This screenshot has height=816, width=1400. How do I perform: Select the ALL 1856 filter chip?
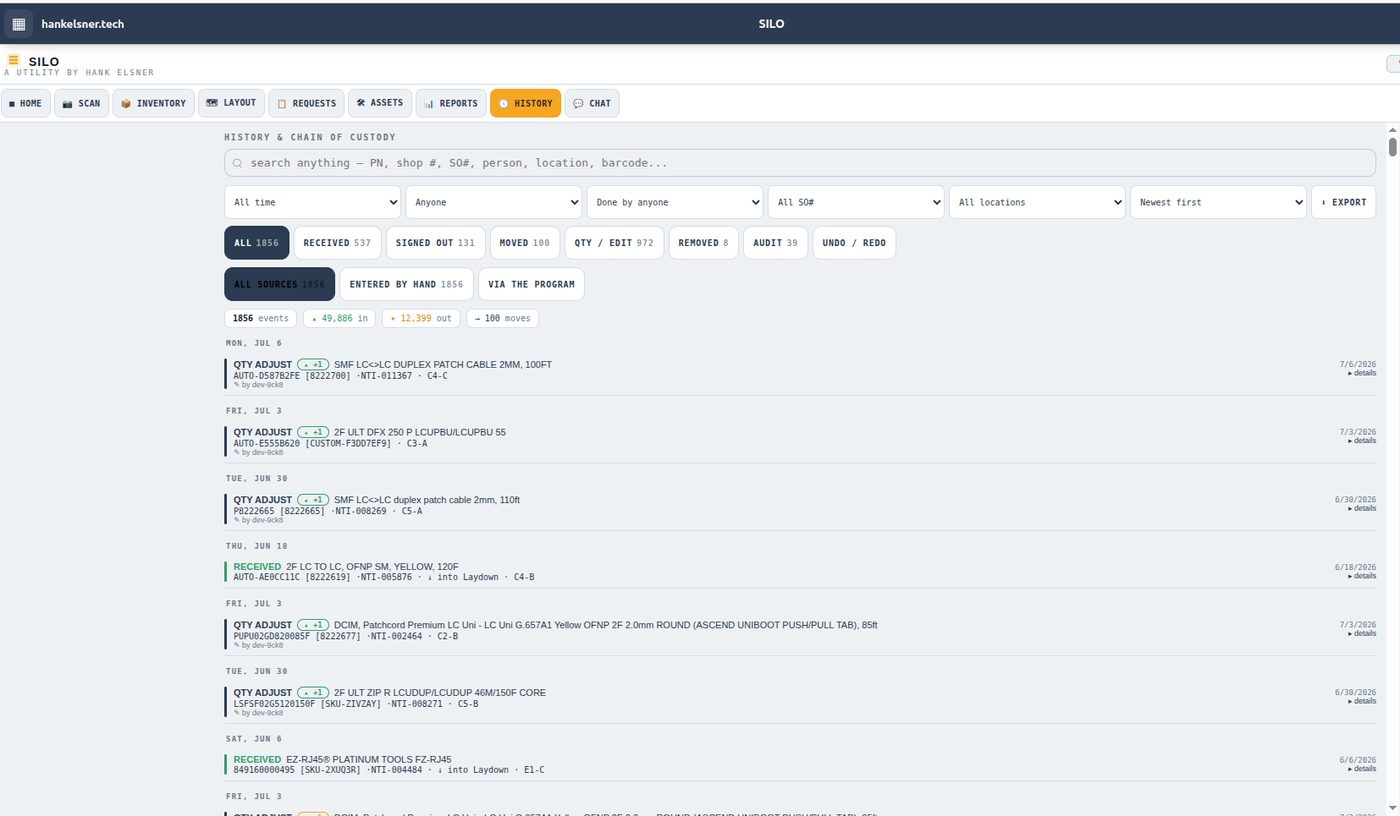[257, 243]
